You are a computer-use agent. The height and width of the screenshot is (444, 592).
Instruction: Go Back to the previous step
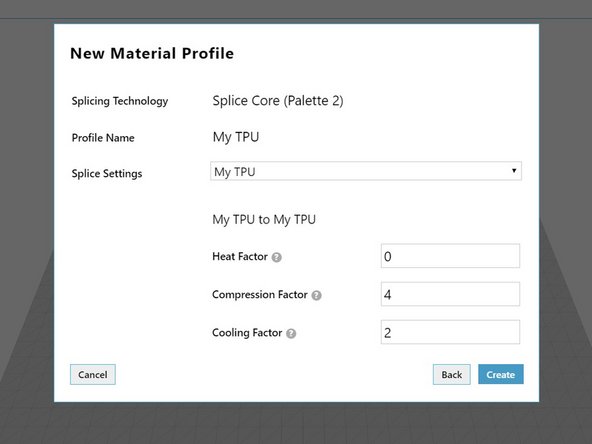452,375
